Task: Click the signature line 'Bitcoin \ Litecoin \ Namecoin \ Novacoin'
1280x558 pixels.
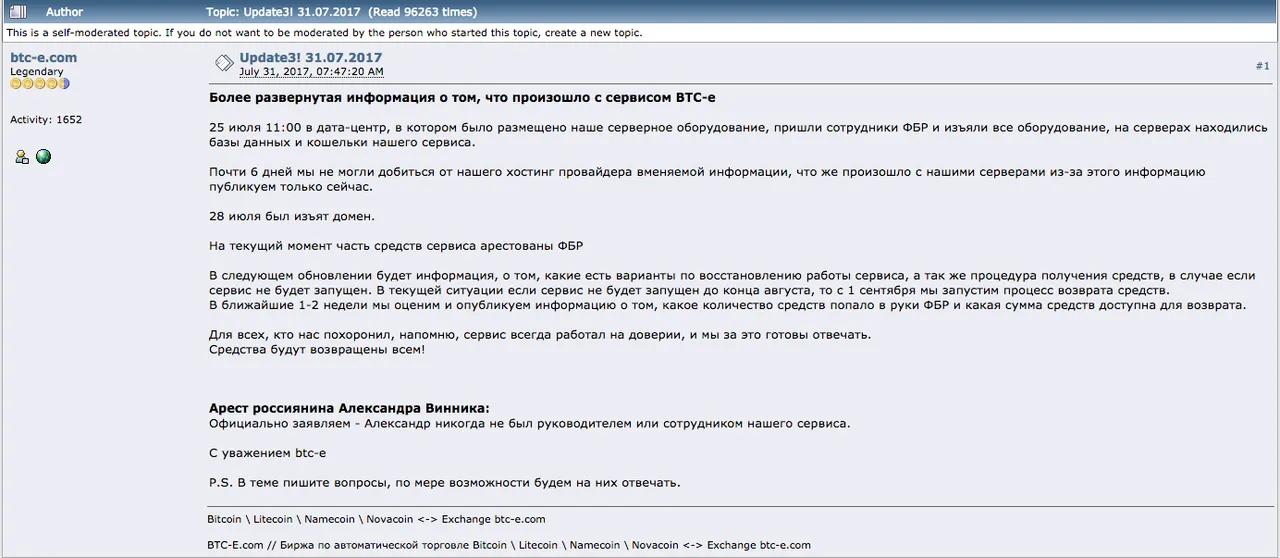Action: tap(377, 520)
